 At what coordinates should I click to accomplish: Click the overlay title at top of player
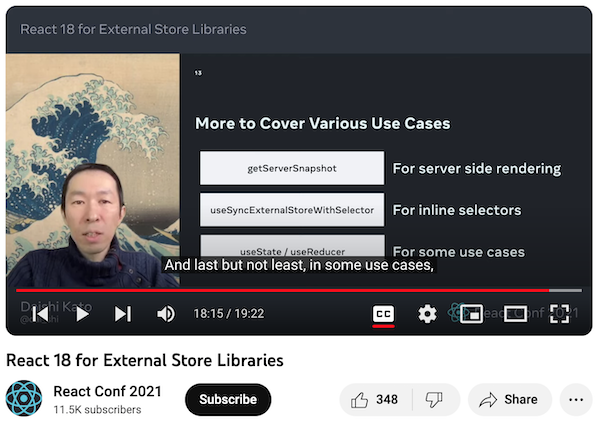[133, 29]
